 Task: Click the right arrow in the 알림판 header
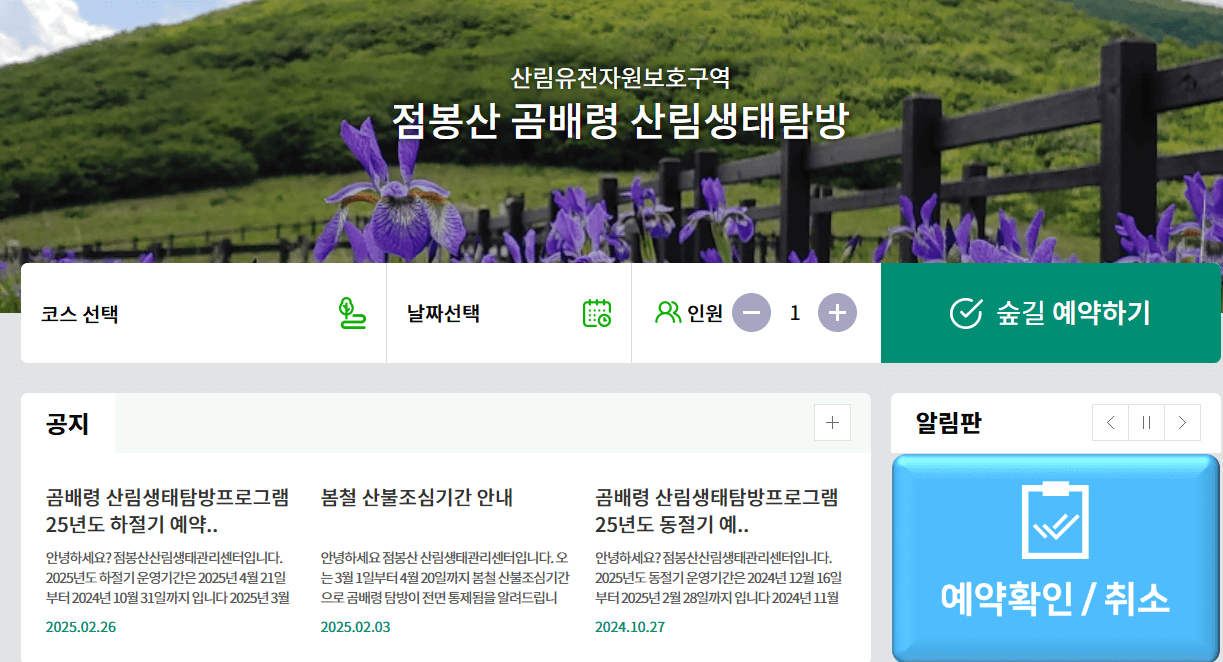click(1182, 422)
